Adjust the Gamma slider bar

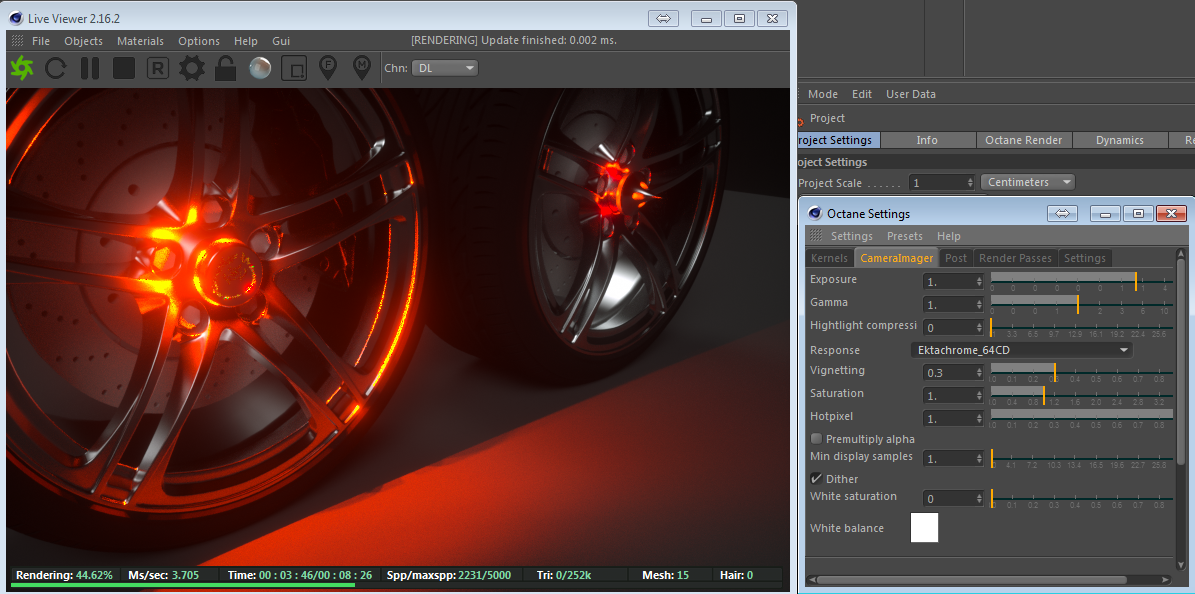point(1081,304)
